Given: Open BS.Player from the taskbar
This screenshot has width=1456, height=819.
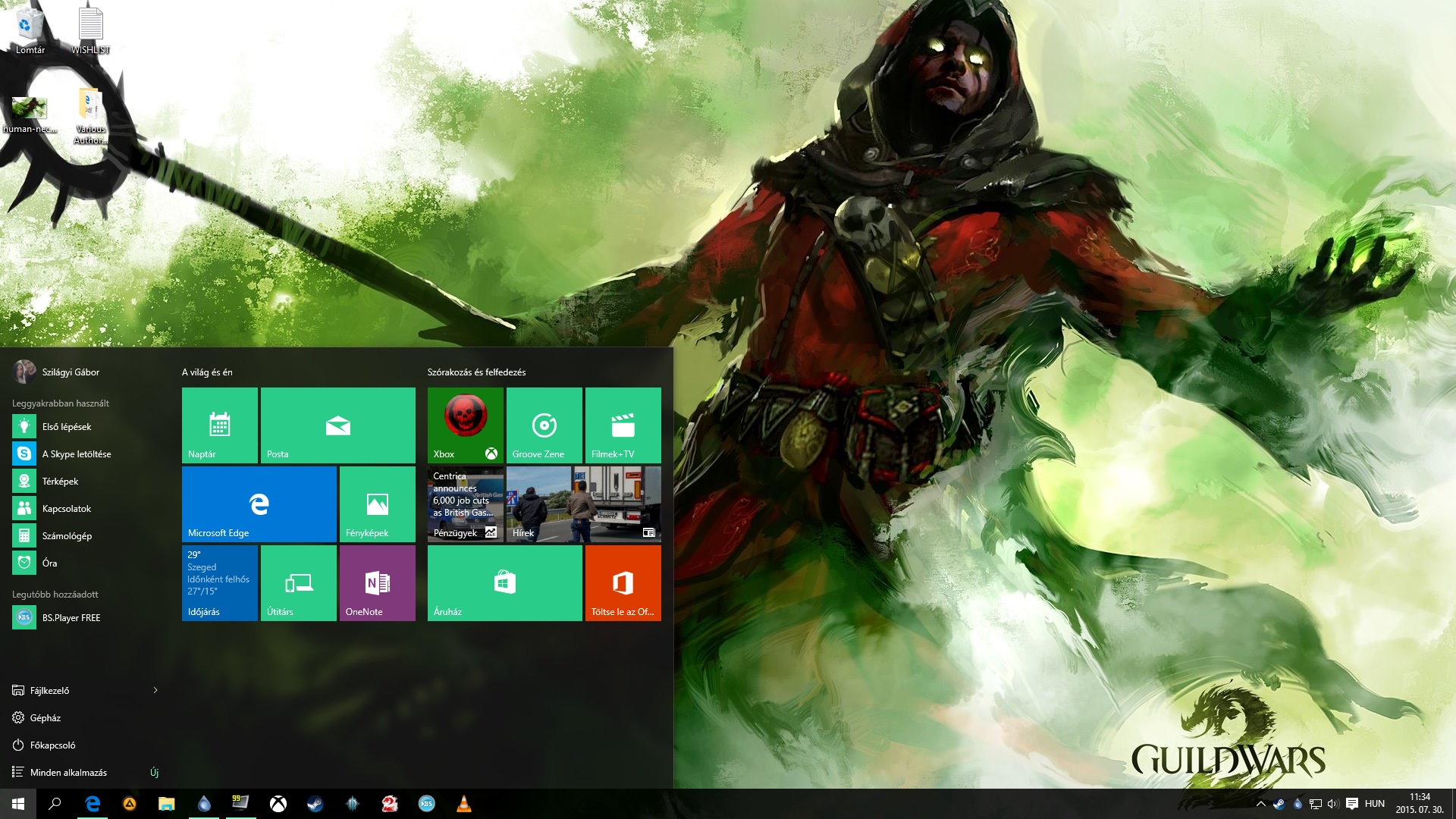Looking at the screenshot, I should coord(427,804).
